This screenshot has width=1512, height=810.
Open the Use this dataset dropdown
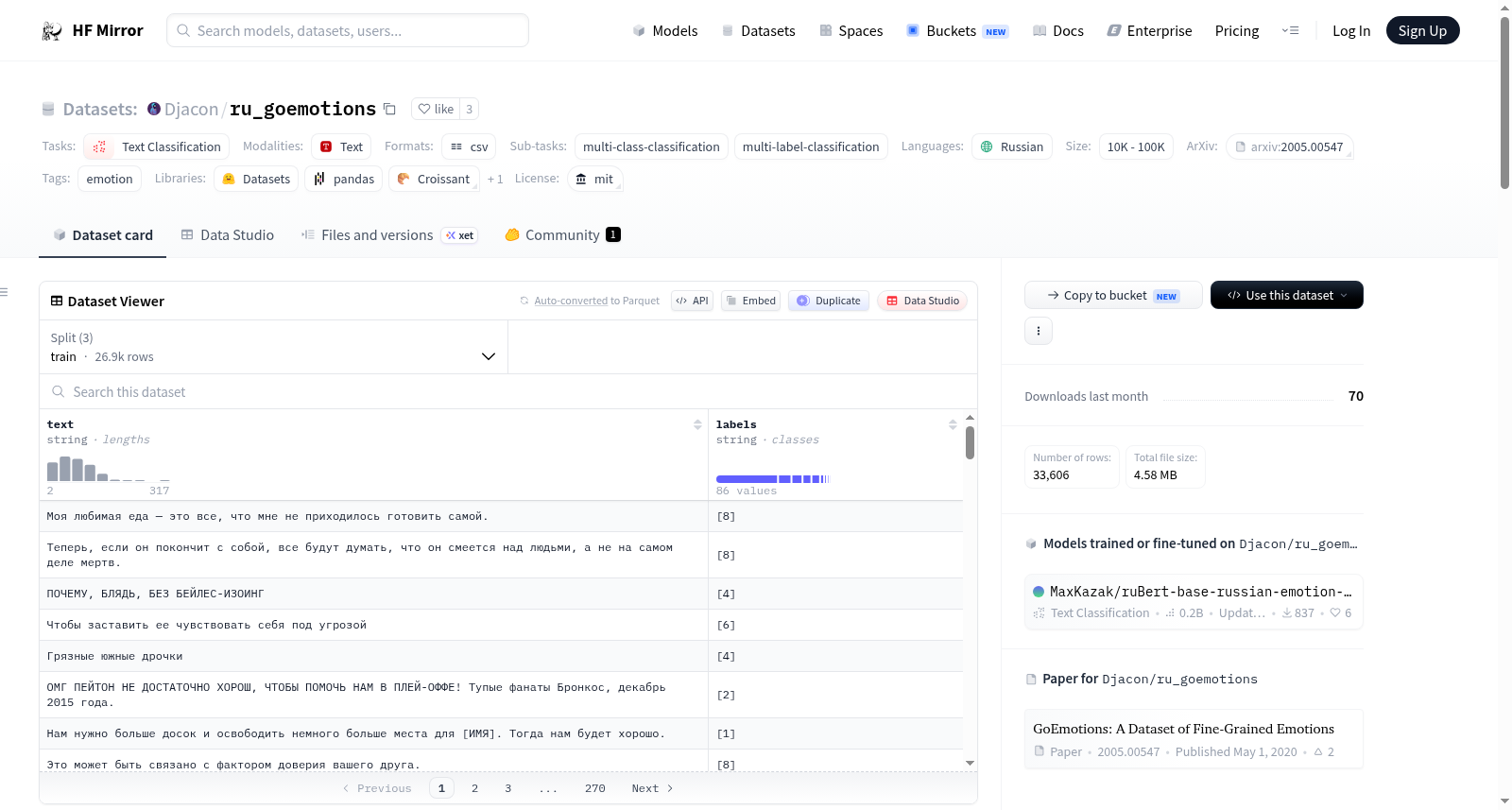[x=1286, y=295]
